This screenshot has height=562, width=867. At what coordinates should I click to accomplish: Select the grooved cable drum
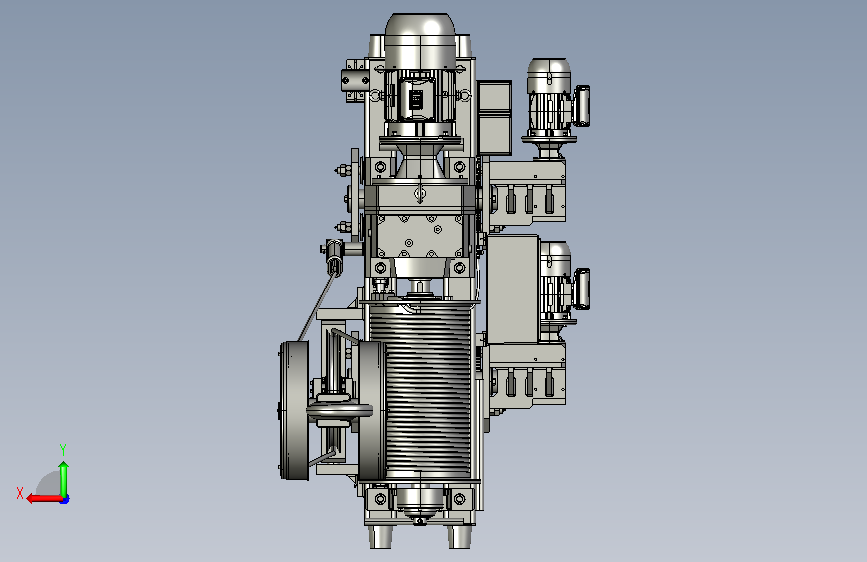click(420, 390)
